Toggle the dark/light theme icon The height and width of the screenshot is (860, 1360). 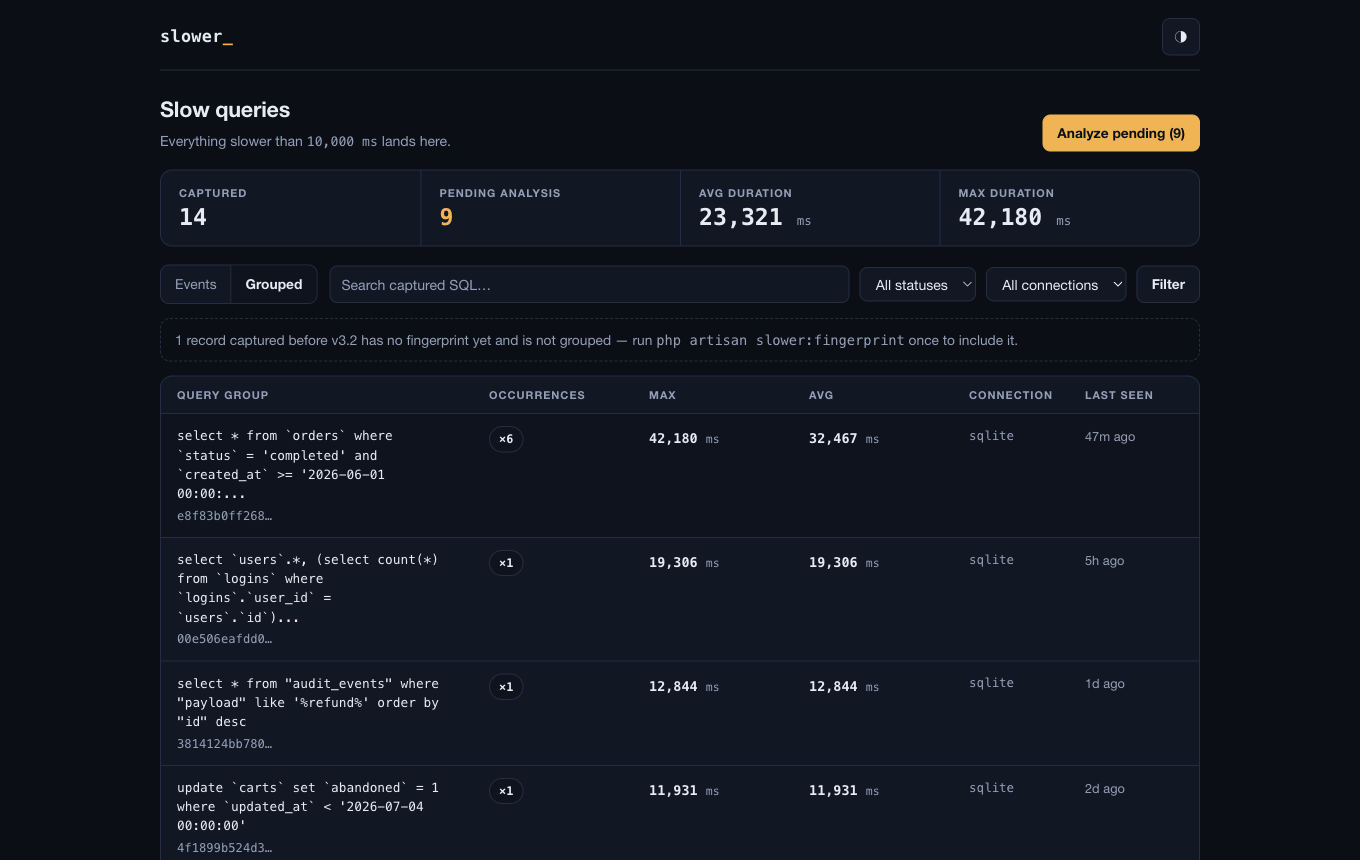(1180, 37)
